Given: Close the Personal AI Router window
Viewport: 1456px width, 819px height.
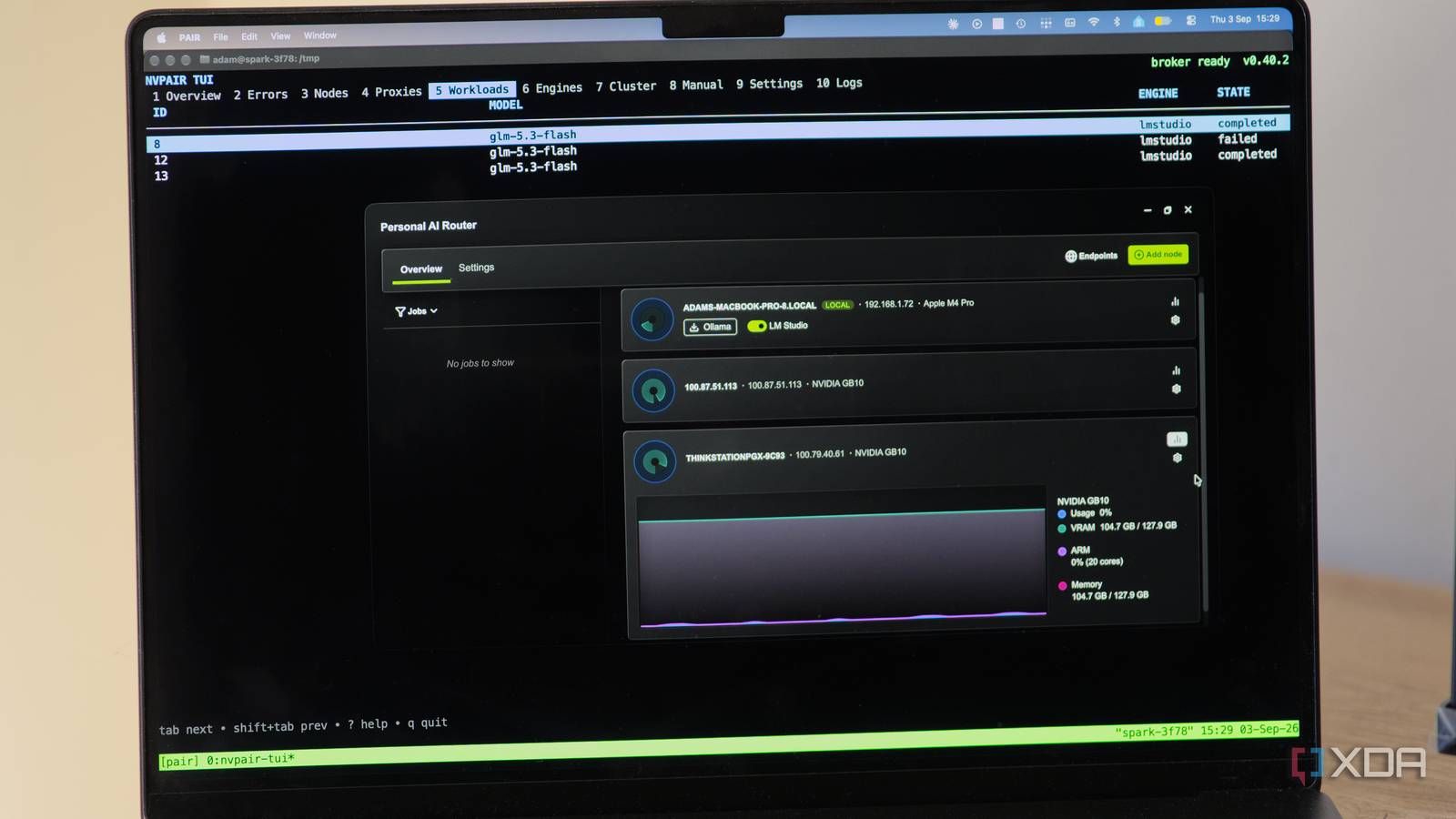Looking at the screenshot, I should pyautogui.click(x=1188, y=209).
